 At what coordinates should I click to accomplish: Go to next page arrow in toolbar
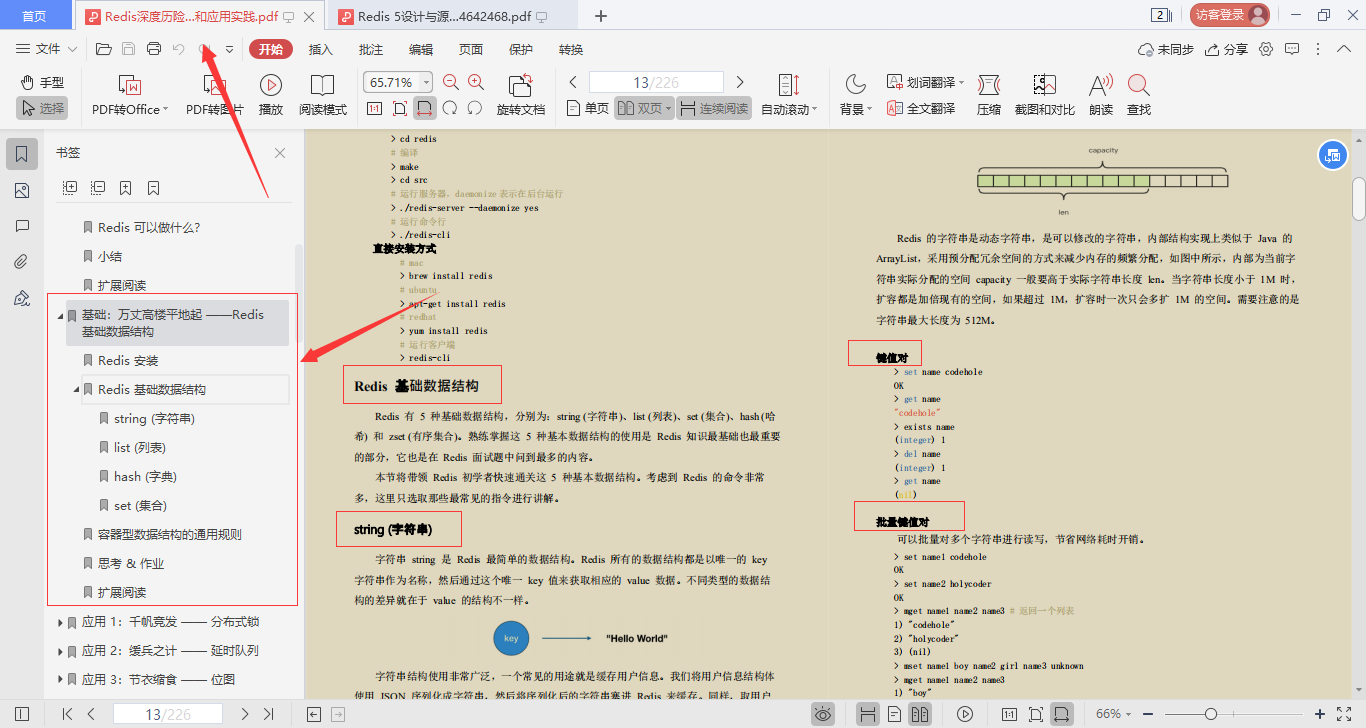(740, 82)
